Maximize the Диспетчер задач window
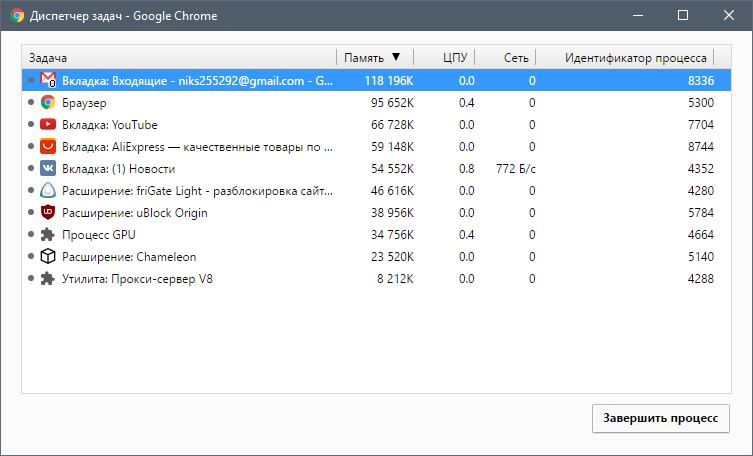Image resolution: width=753 pixels, height=456 pixels. pos(683,15)
